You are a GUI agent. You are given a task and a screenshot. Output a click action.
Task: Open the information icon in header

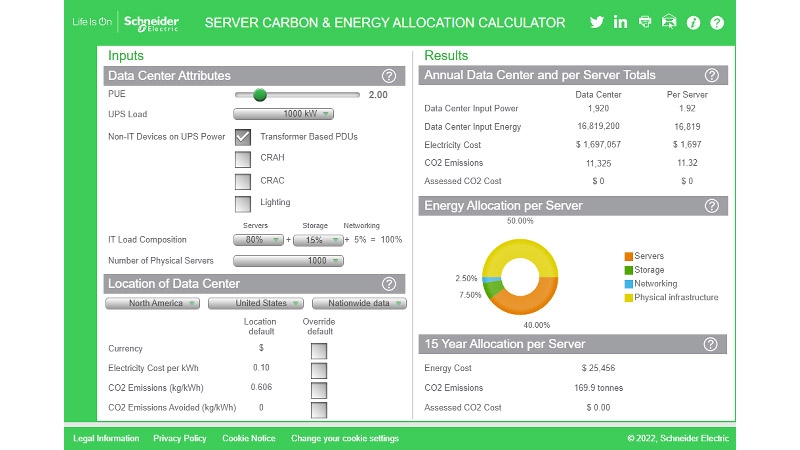693,22
